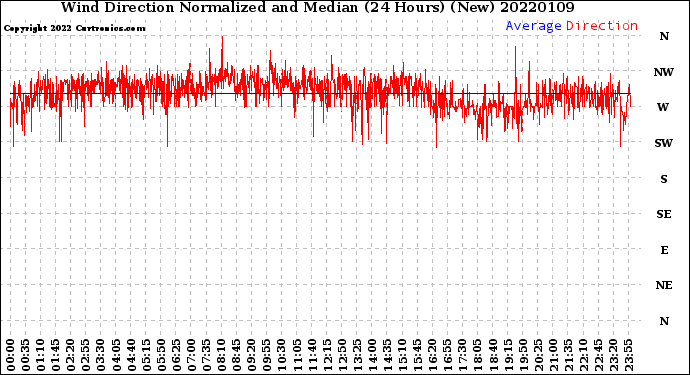Click the 10:30 time label
Image resolution: width=690 pixels, height=375 pixels.
282,355
